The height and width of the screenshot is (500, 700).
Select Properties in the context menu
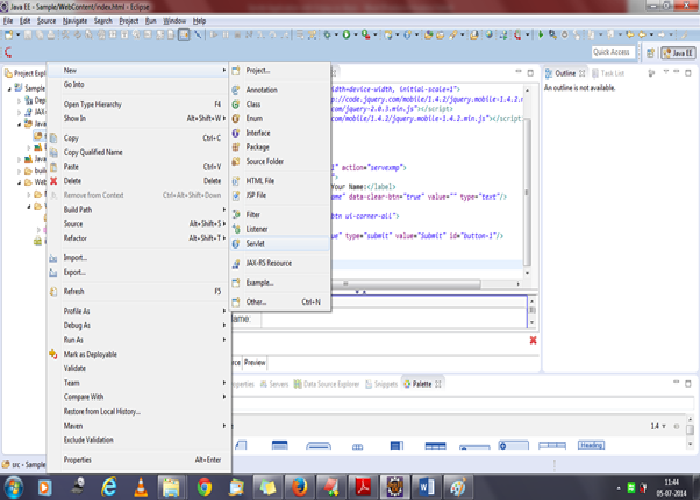[139, 460]
